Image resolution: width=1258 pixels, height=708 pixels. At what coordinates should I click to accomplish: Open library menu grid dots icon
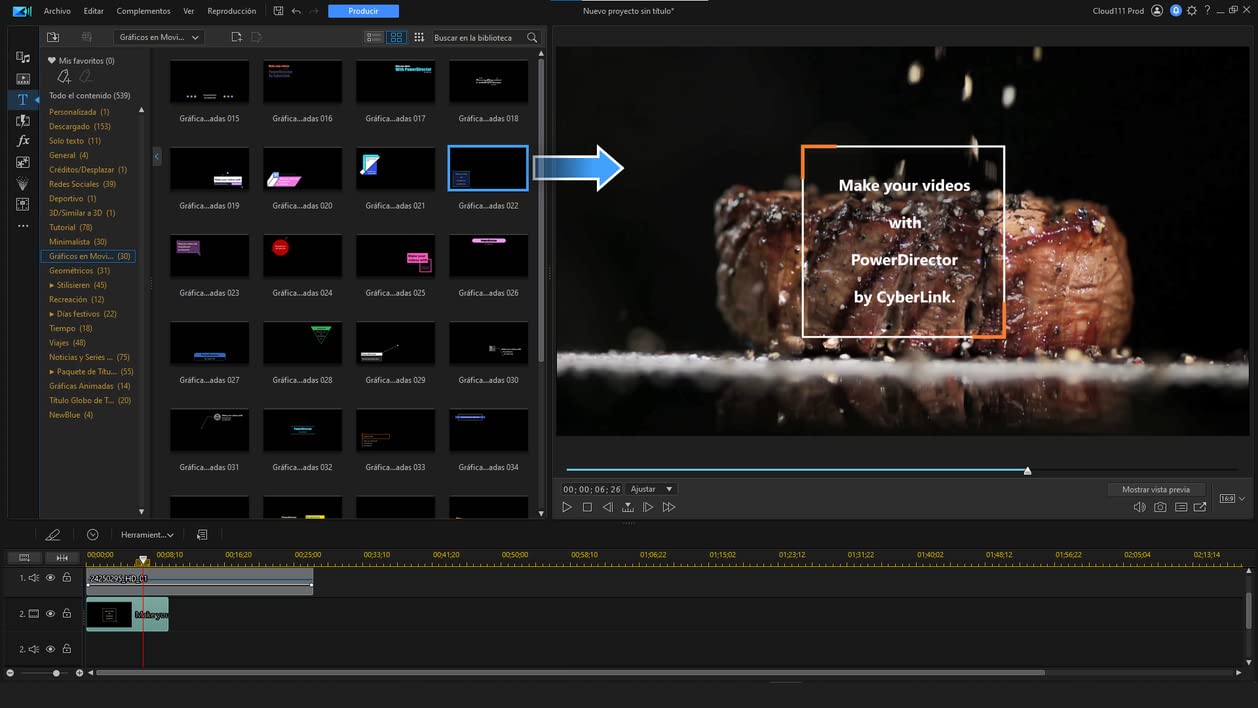pos(417,37)
